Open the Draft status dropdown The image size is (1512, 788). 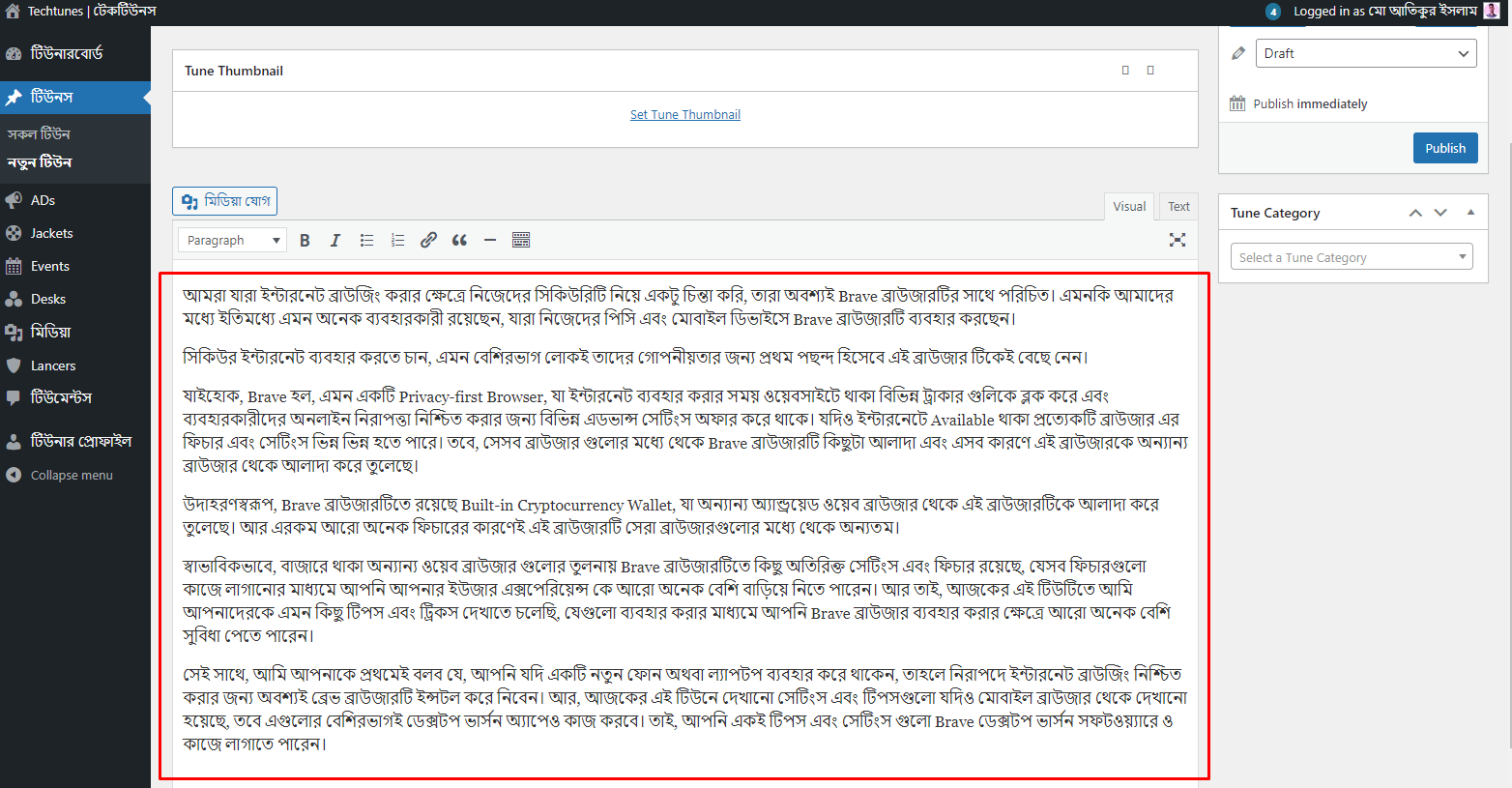pyautogui.click(x=1365, y=53)
